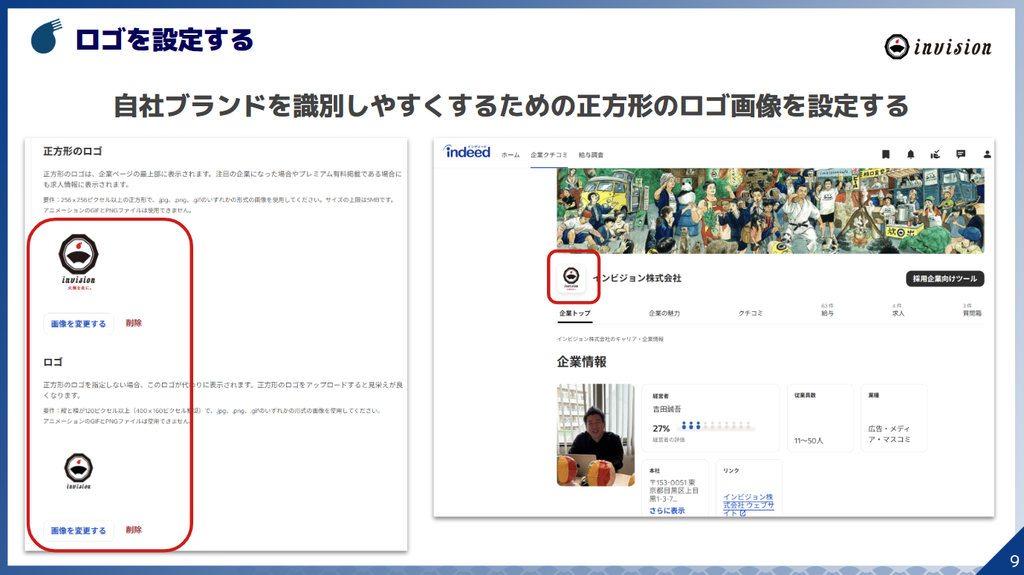This screenshot has height=575, width=1024.
Task: Click 画像を変更する under 正方形のロゴ
Action: 78,323
